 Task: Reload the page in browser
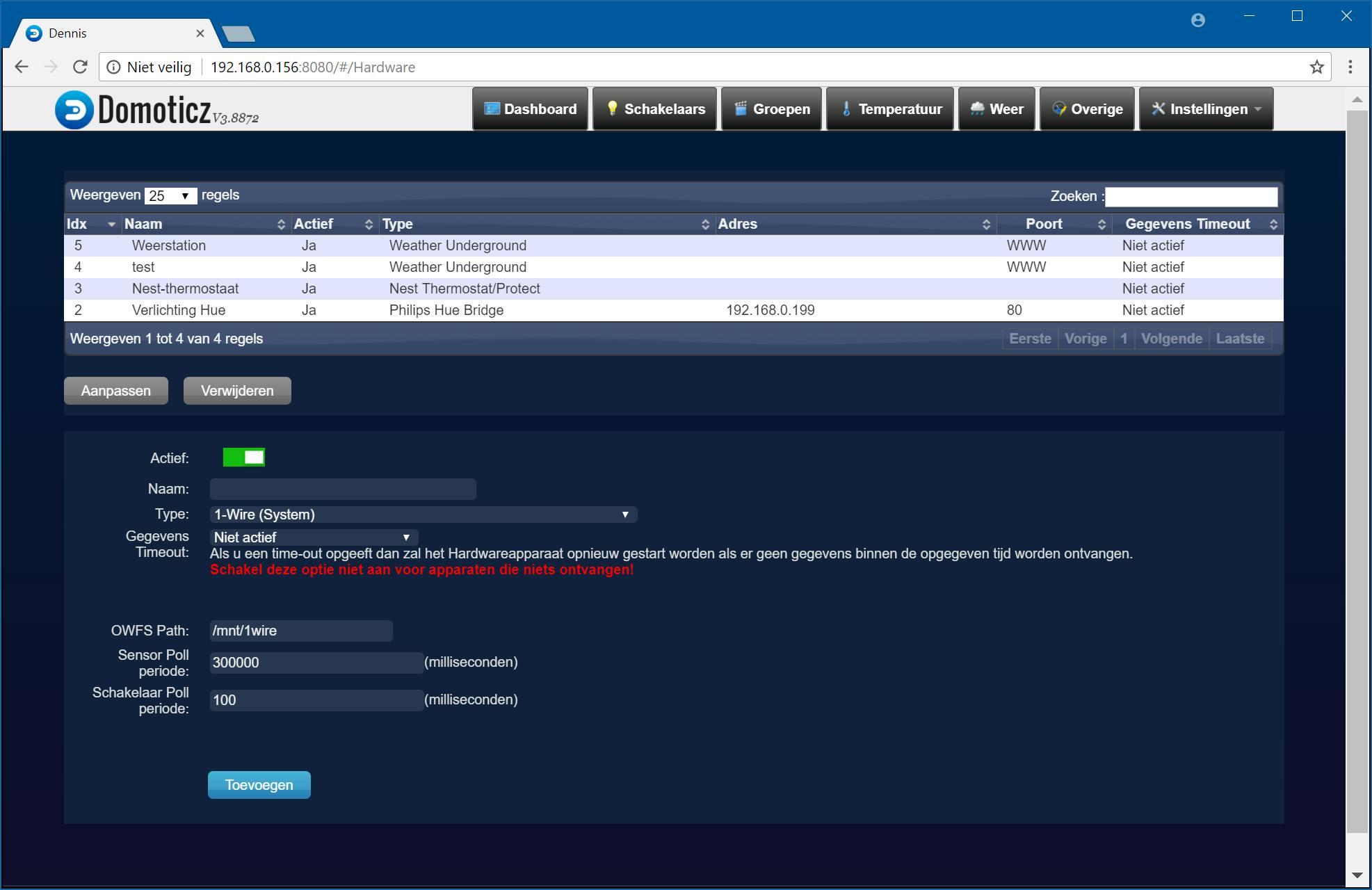[80, 67]
